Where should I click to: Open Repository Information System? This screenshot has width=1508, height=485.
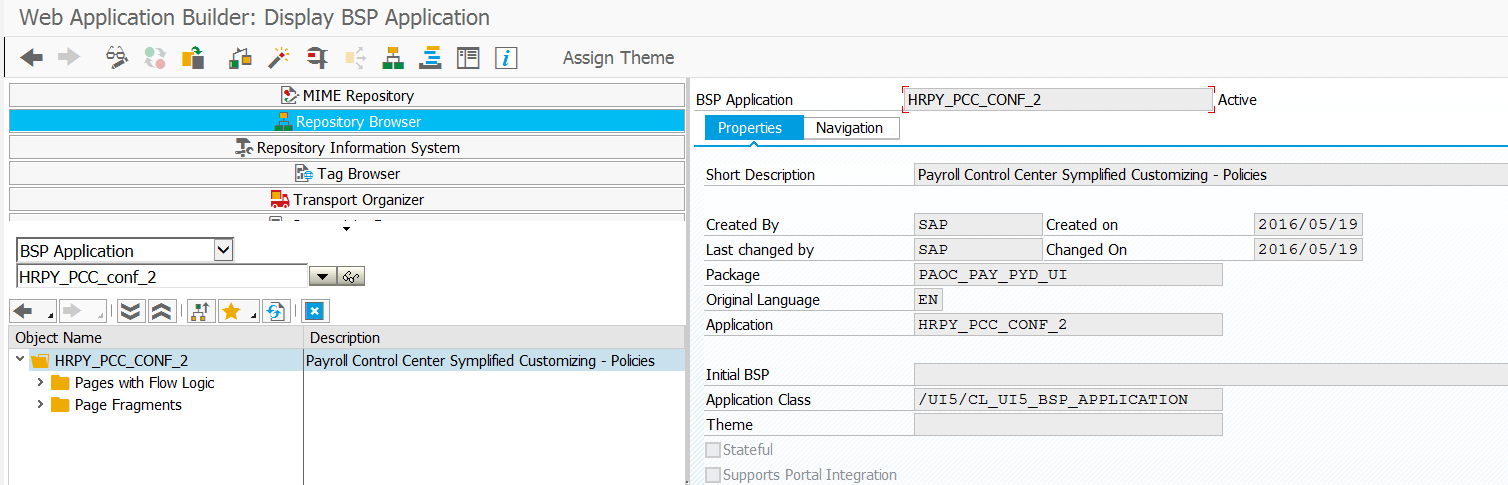click(347, 148)
